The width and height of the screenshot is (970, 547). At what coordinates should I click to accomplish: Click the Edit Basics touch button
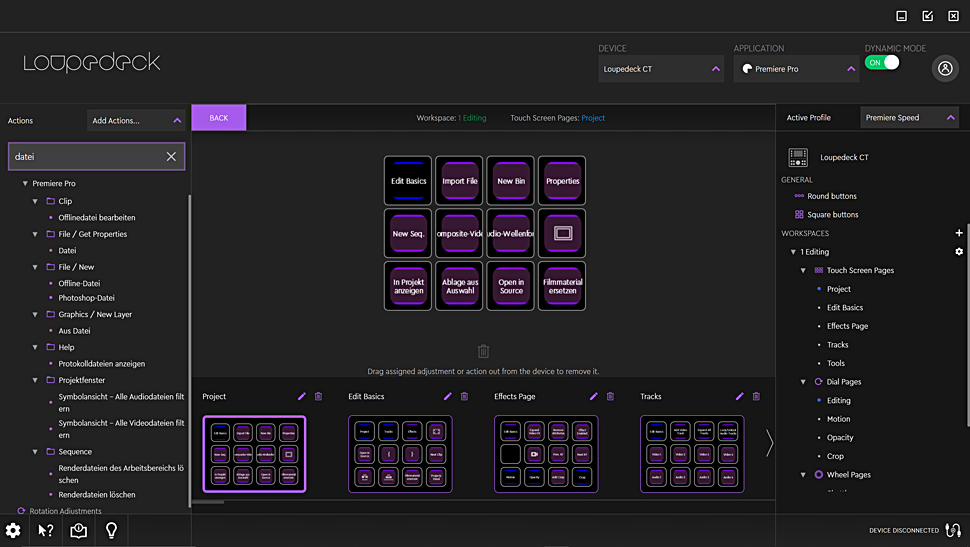point(408,181)
